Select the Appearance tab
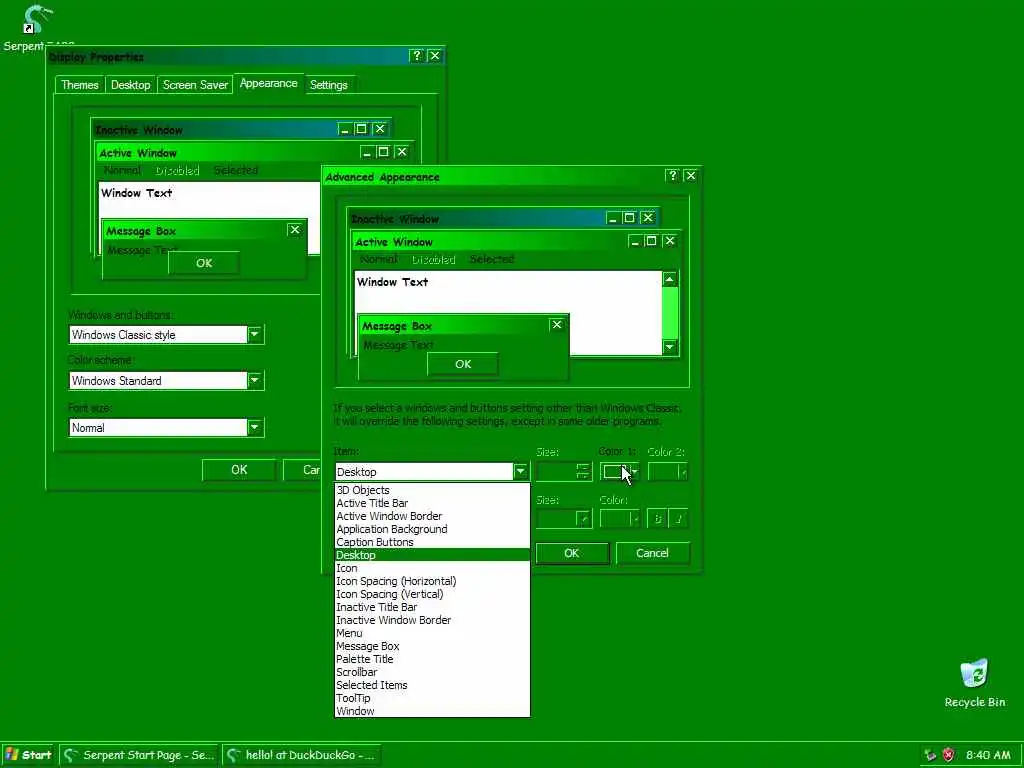Screen dimensions: 1024x768 click(x=268, y=84)
